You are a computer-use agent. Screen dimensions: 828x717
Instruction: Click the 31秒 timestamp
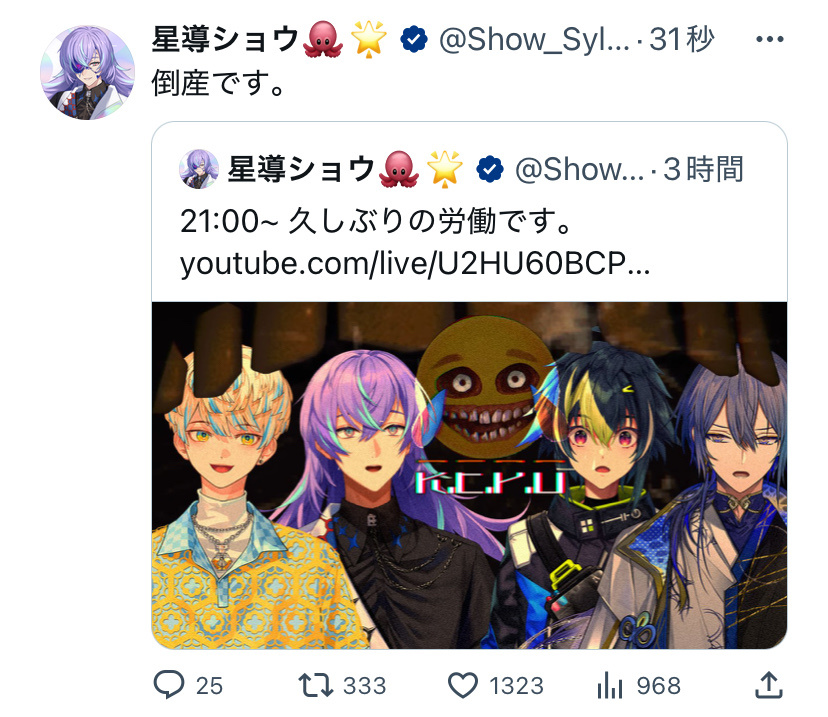point(682,39)
